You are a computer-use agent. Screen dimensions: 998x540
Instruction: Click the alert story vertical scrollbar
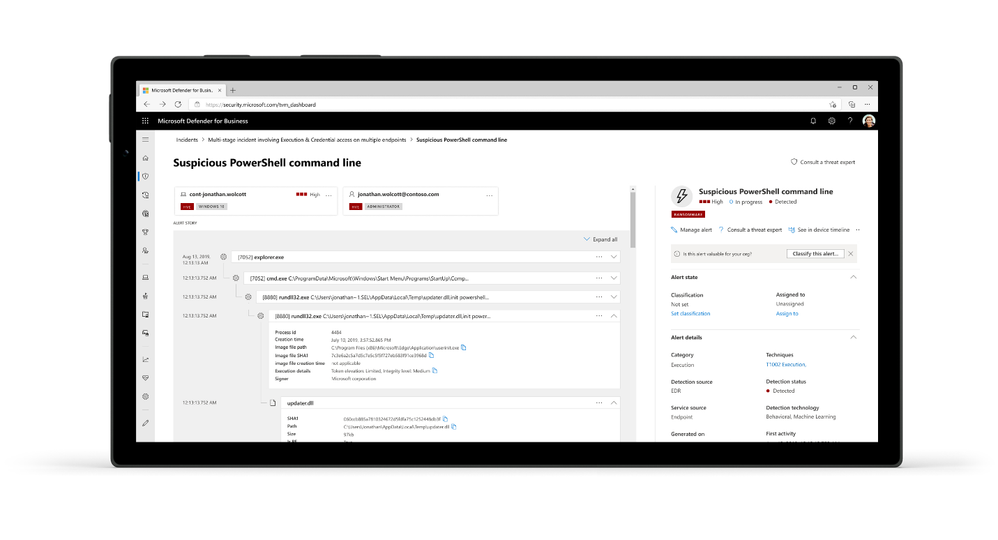coord(633,217)
